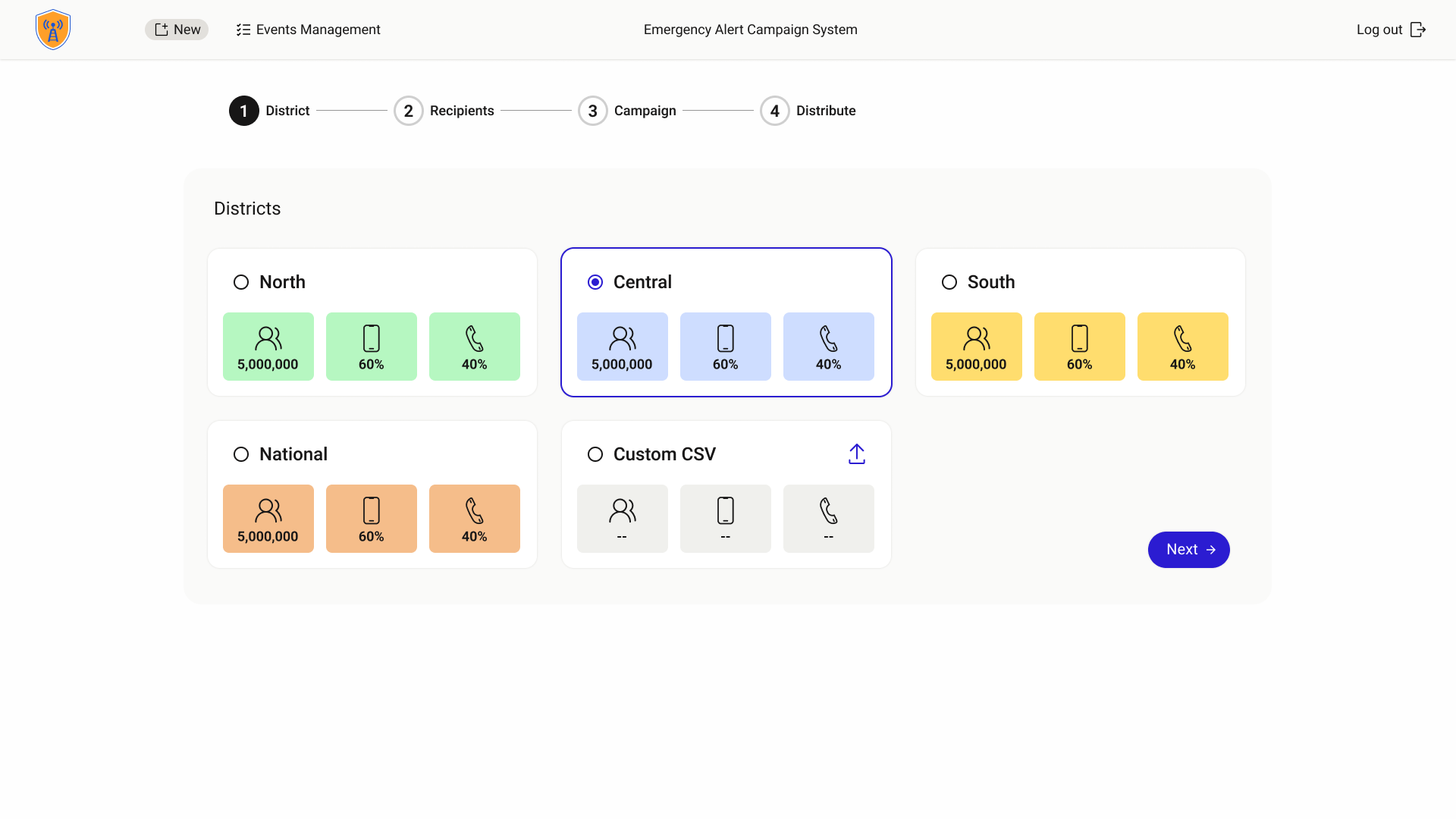Click the checklist icon beside Events Management
The image size is (1456, 819).
[x=243, y=30]
